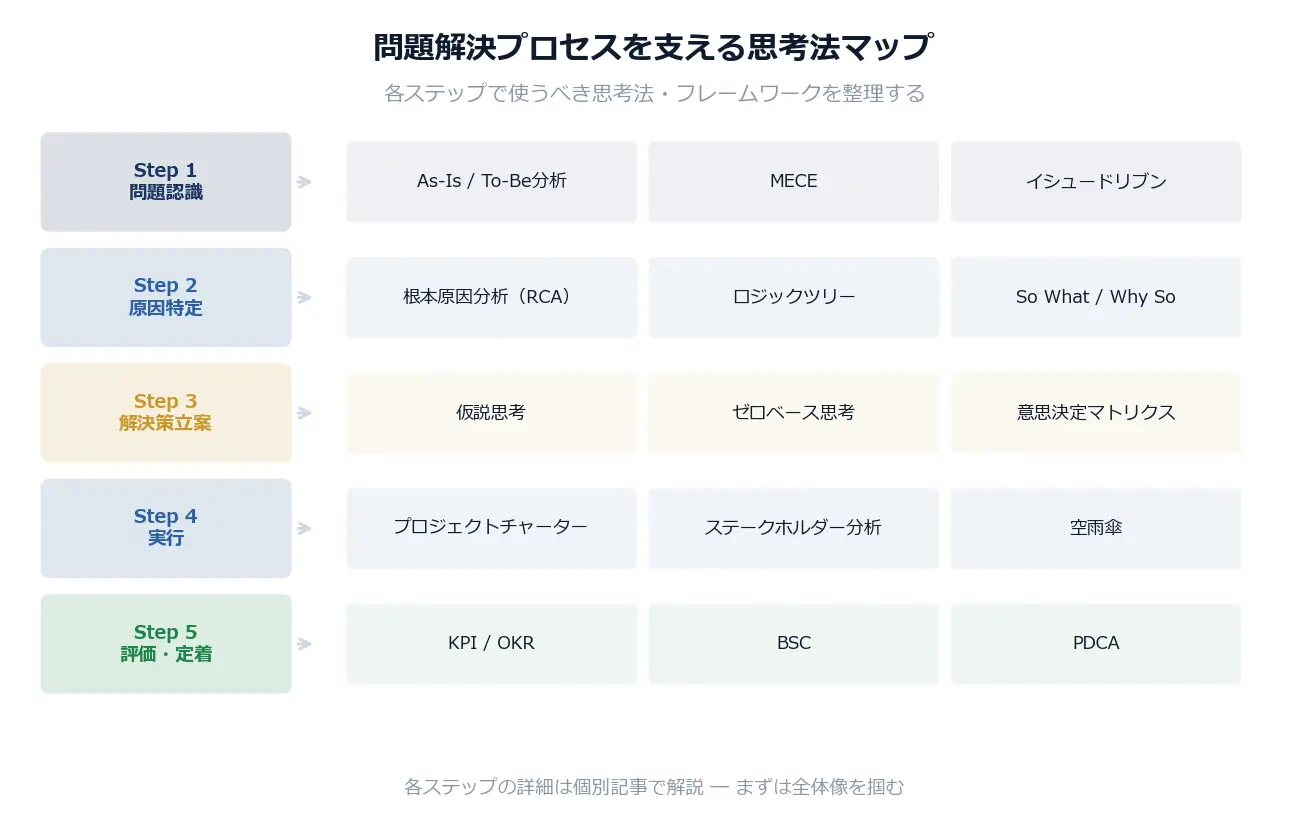
Task: Click the arrow beside Step 4
Action: 304,528
